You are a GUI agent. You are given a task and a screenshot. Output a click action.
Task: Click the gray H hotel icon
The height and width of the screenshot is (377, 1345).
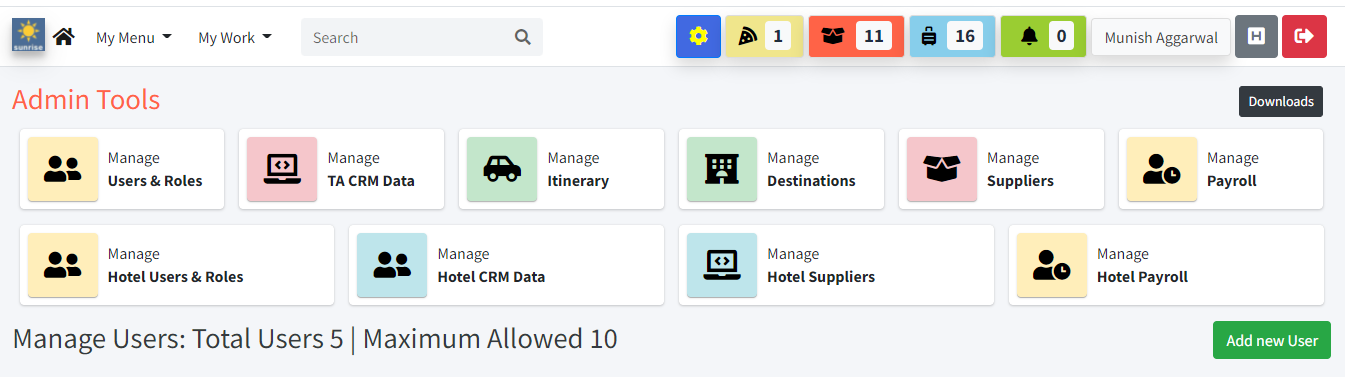pyautogui.click(x=1256, y=37)
